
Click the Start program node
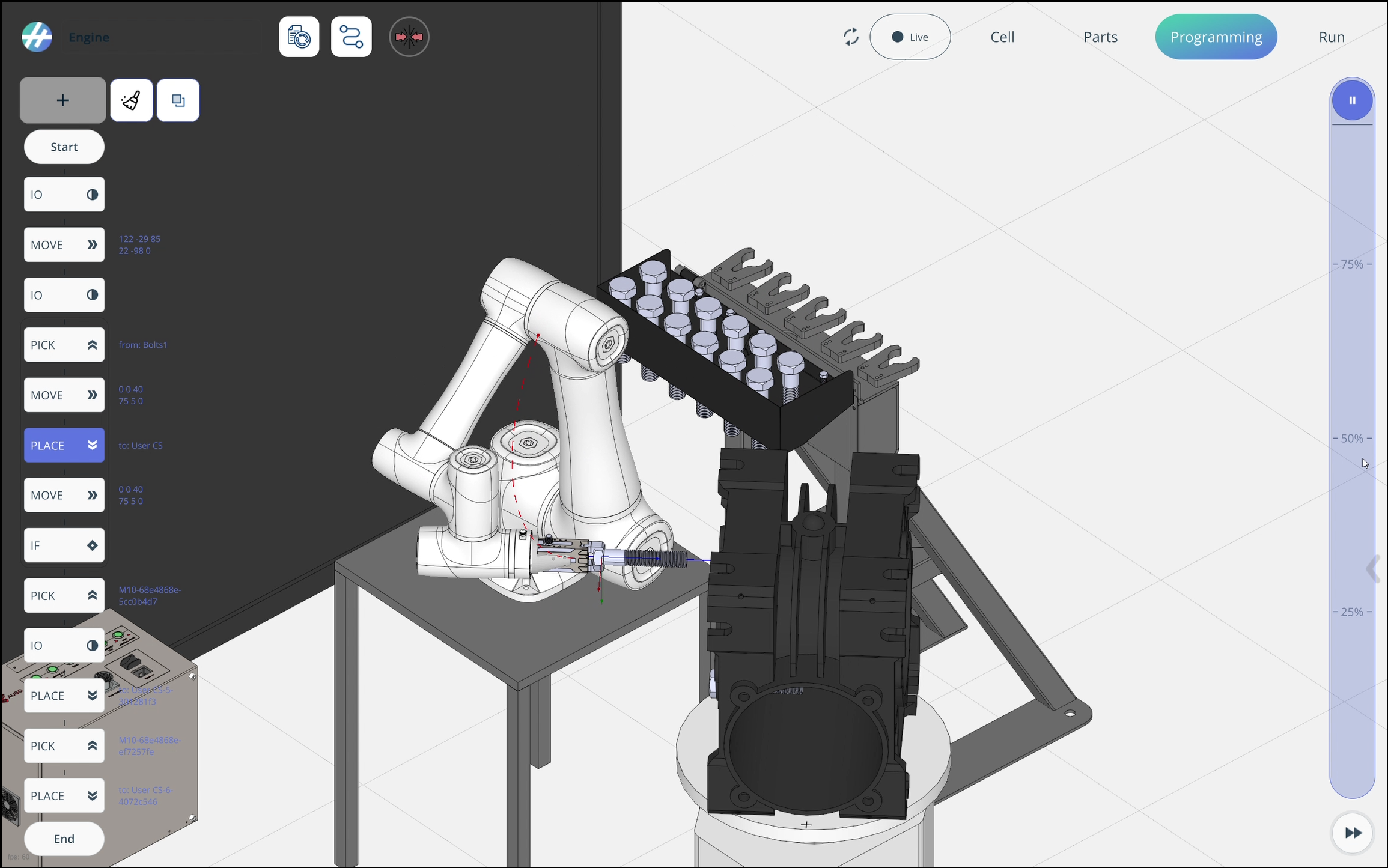64,147
